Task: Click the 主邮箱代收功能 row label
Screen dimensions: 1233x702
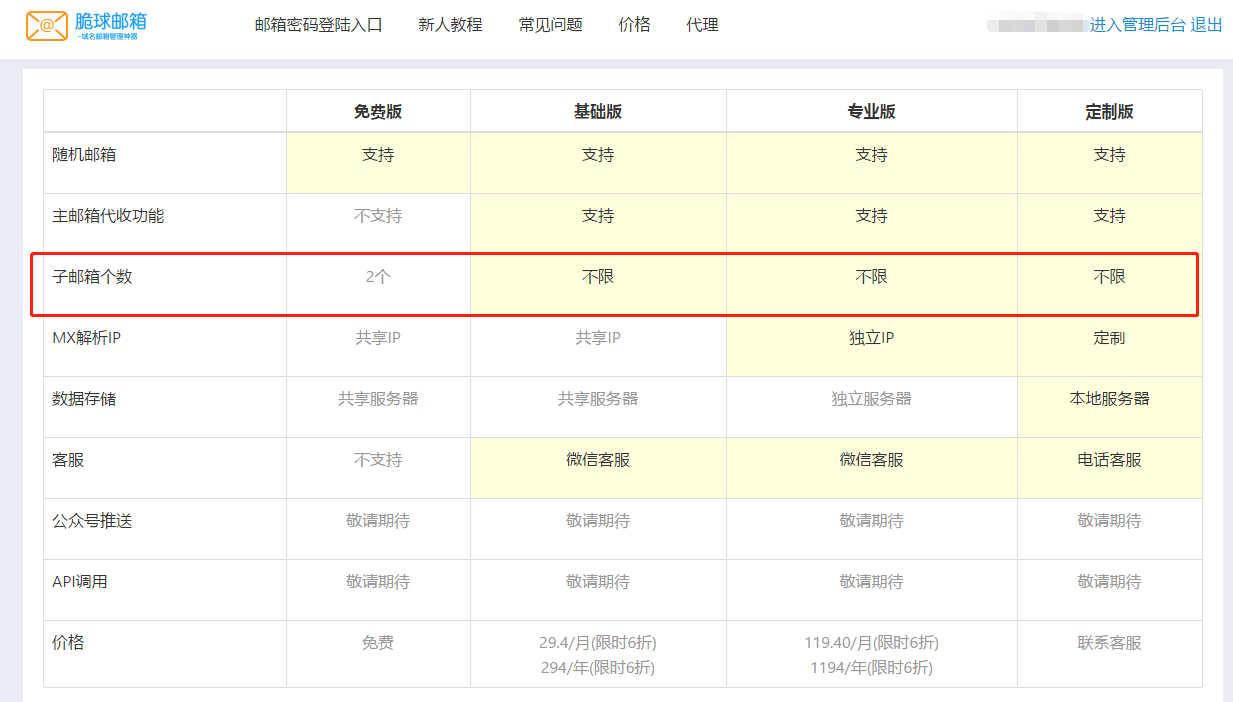Action: [x=108, y=216]
